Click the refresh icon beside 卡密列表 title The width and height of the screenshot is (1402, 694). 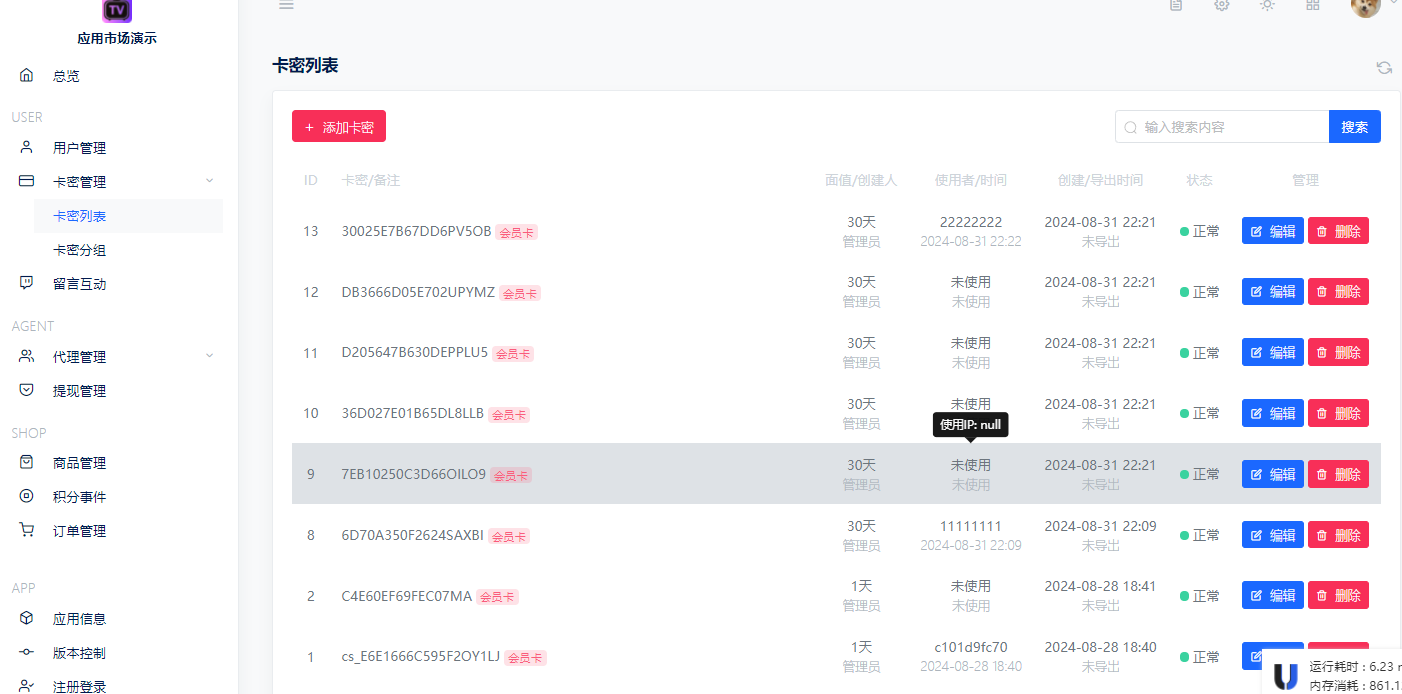(x=1384, y=68)
